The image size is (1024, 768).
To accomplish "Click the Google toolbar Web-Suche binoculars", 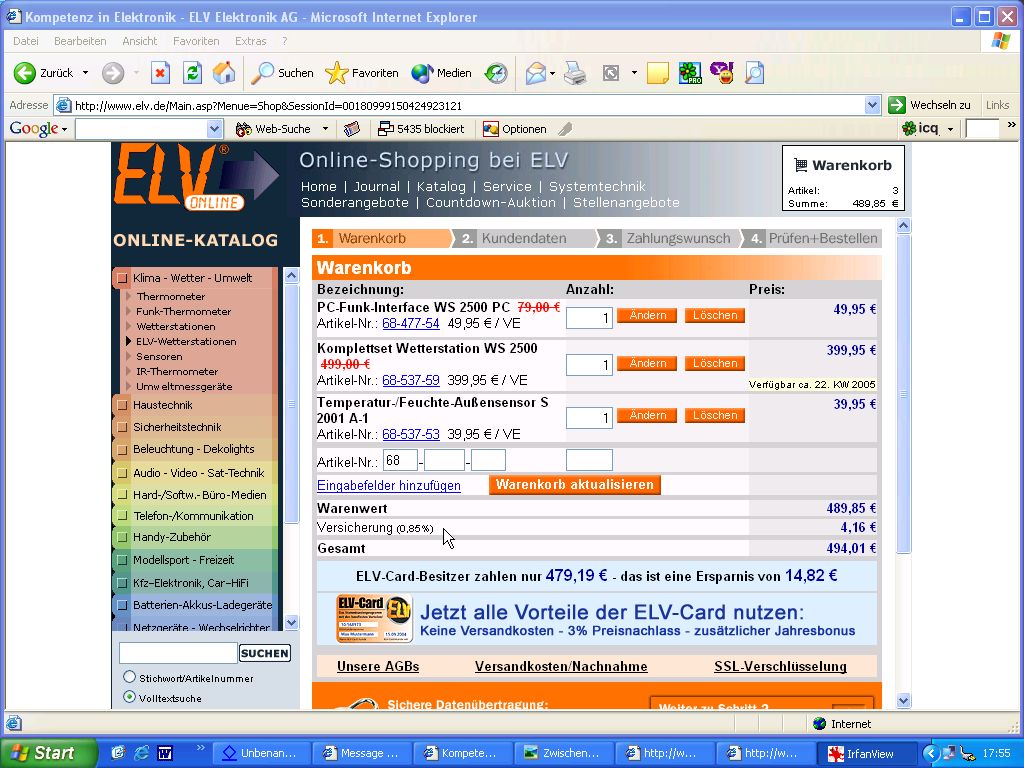I will pyautogui.click(x=274, y=129).
